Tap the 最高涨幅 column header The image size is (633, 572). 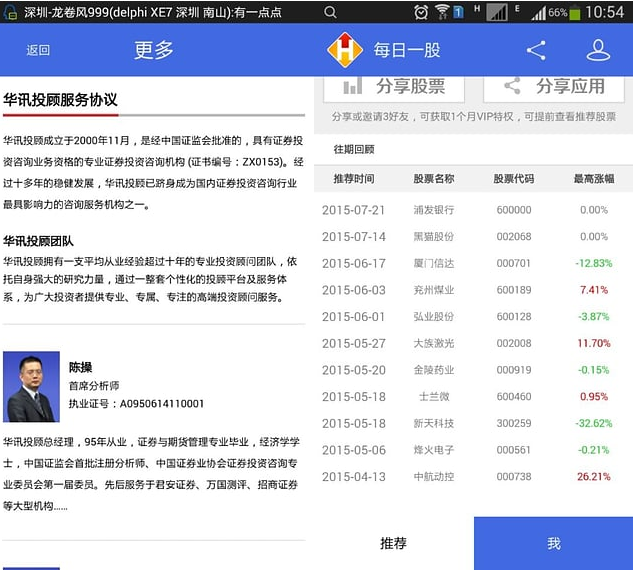[x=594, y=178]
